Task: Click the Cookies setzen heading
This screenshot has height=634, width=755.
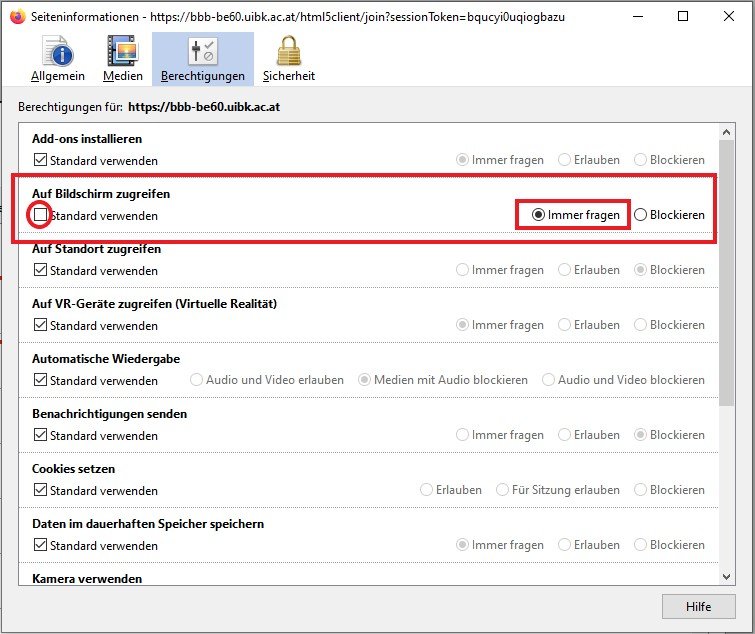Action: (74, 469)
